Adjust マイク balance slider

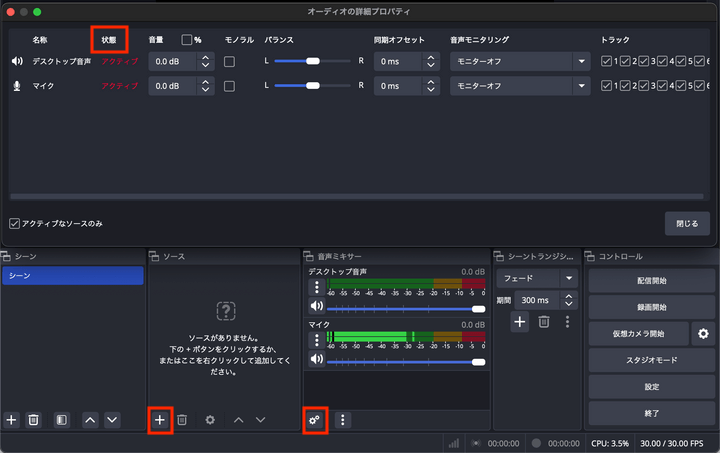[x=312, y=85]
